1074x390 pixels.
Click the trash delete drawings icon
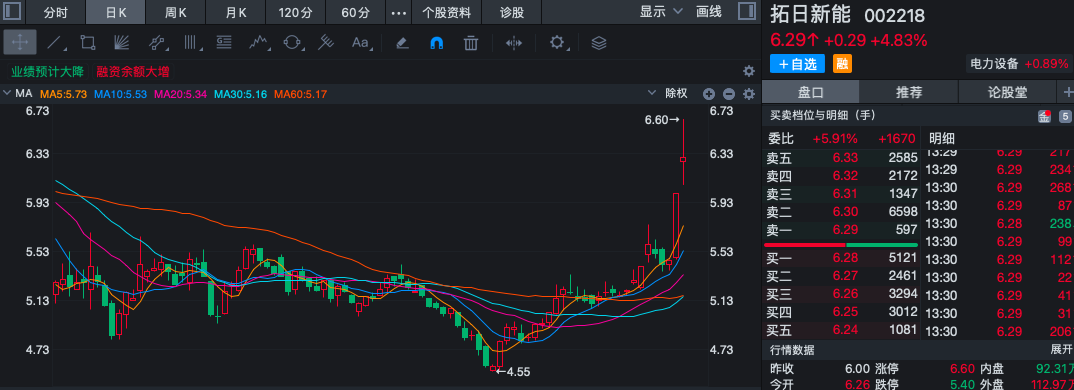point(471,42)
